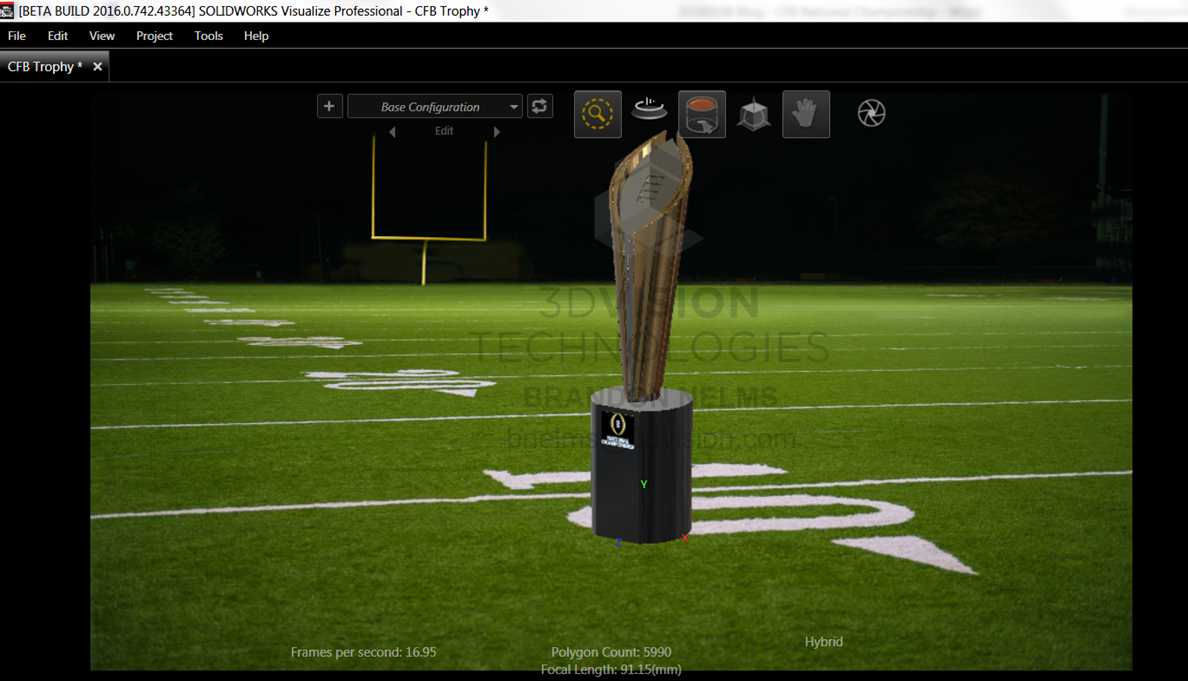Open the File menu
The height and width of the screenshot is (681, 1188).
coord(17,36)
